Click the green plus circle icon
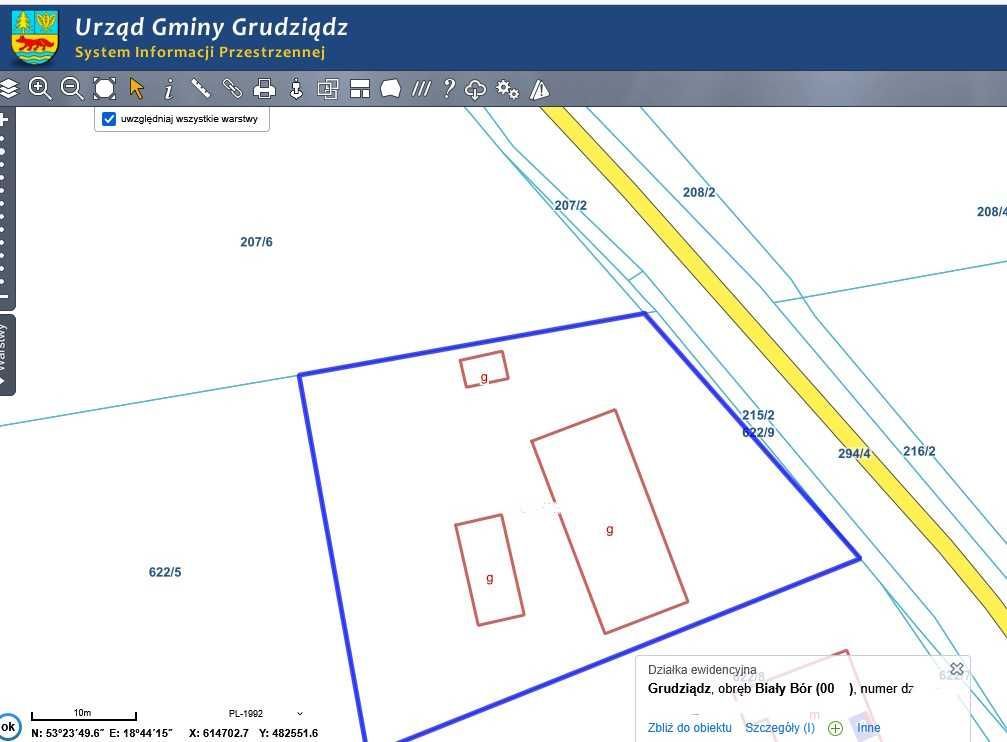 click(x=835, y=728)
